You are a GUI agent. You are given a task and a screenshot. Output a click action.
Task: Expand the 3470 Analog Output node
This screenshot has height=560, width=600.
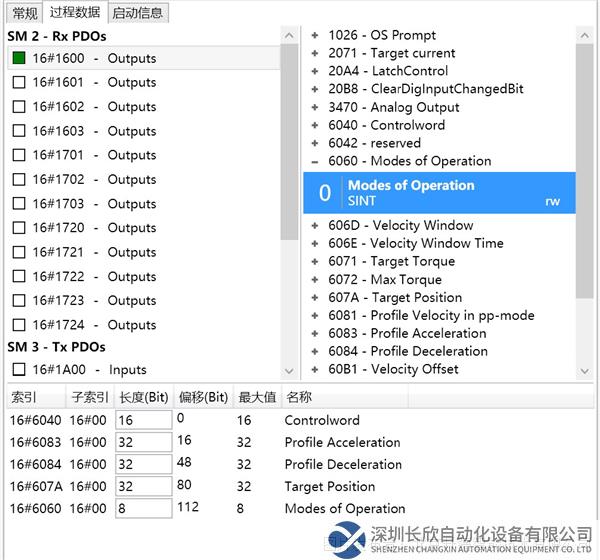[315, 107]
